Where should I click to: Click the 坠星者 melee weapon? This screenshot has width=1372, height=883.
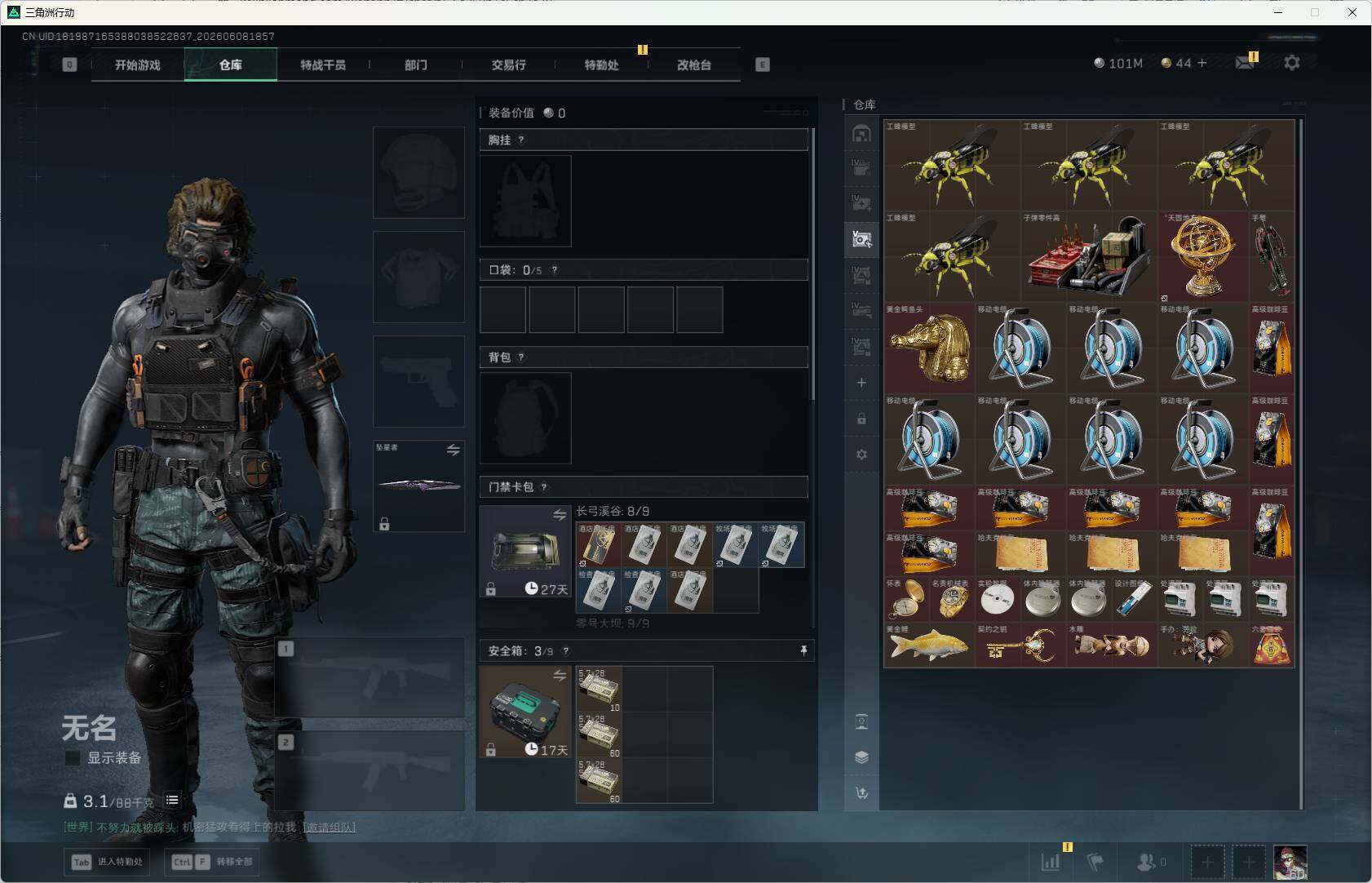(418, 486)
